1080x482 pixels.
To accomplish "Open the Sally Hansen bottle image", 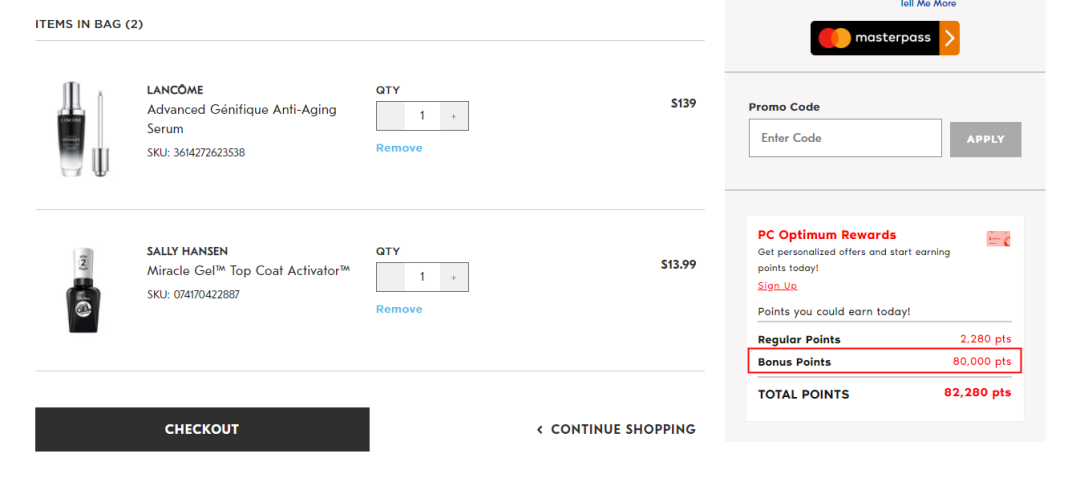I will pyautogui.click(x=81, y=289).
